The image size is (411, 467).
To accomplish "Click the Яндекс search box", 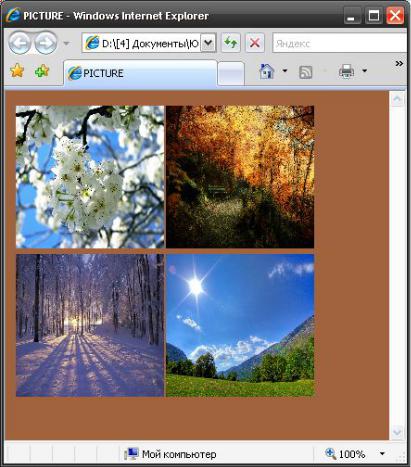I will pyautogui.click(x=340, y=43).
